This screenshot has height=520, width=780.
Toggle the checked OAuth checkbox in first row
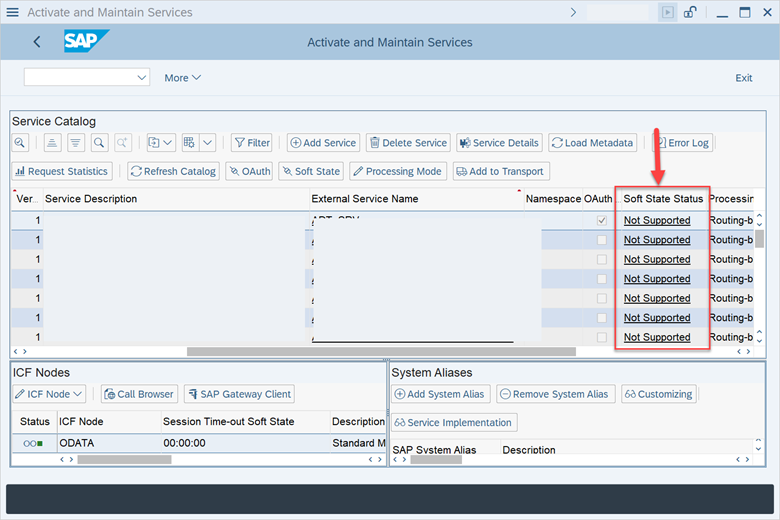[x=602, y=220]
